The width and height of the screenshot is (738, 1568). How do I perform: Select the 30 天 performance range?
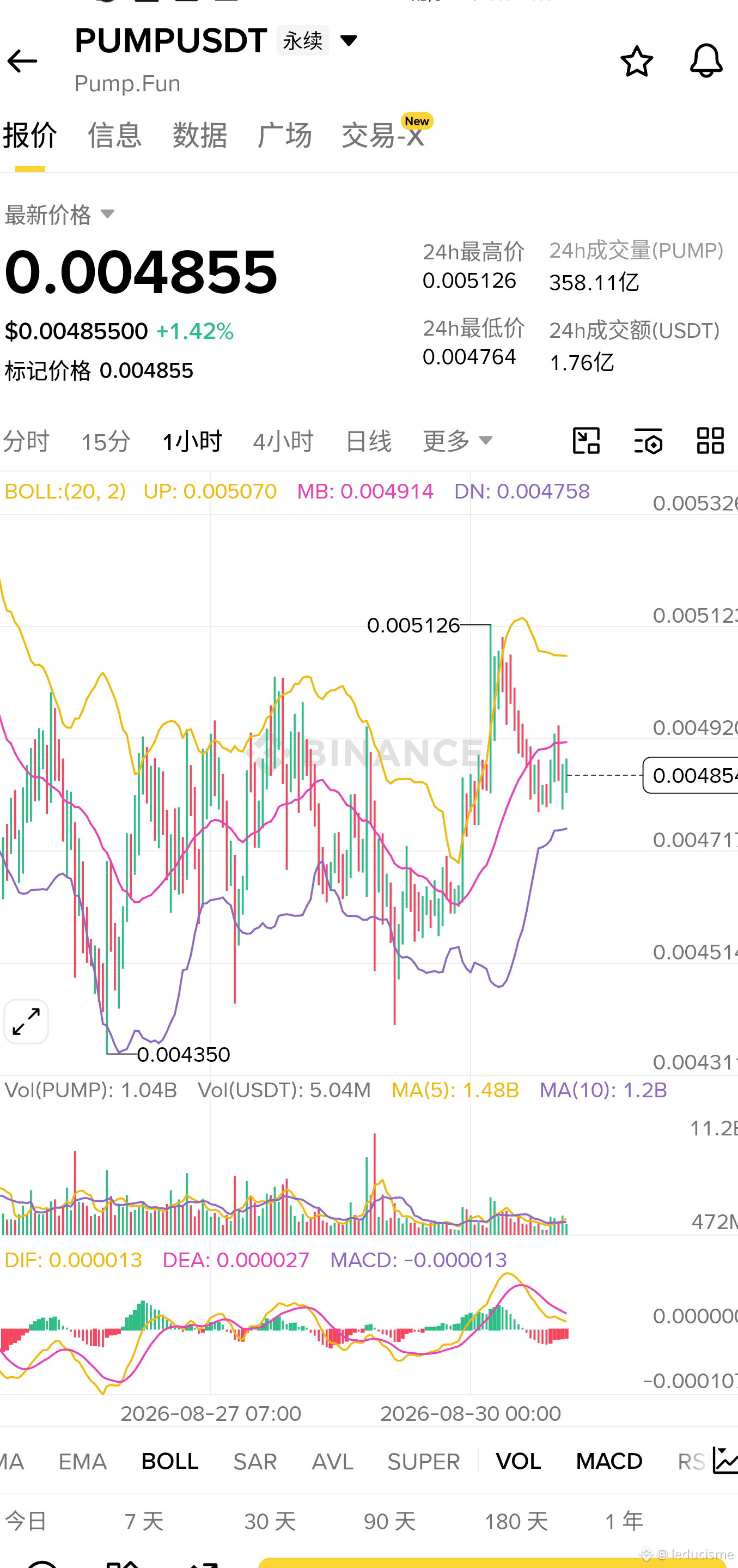270,1521
